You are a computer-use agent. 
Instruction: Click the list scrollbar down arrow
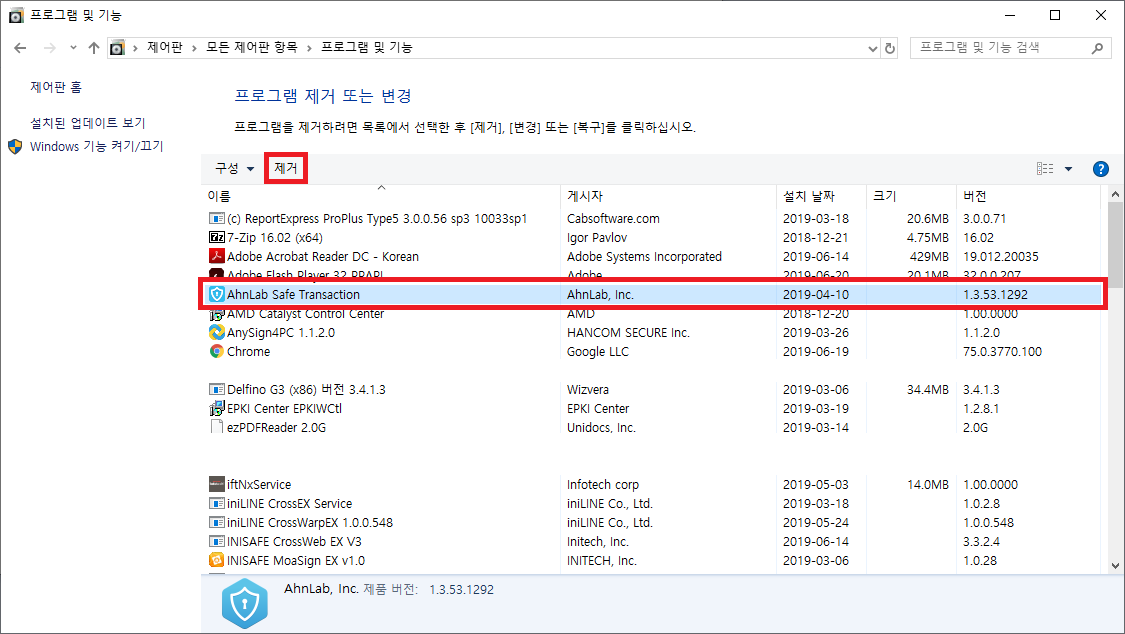[1115, 565]
